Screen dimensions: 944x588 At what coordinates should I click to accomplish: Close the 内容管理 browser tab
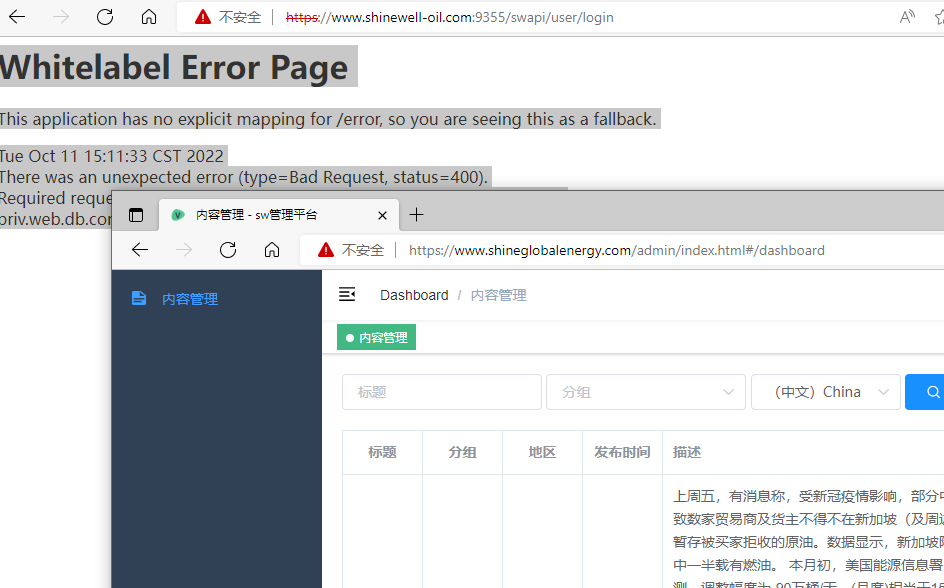[382, 215]
